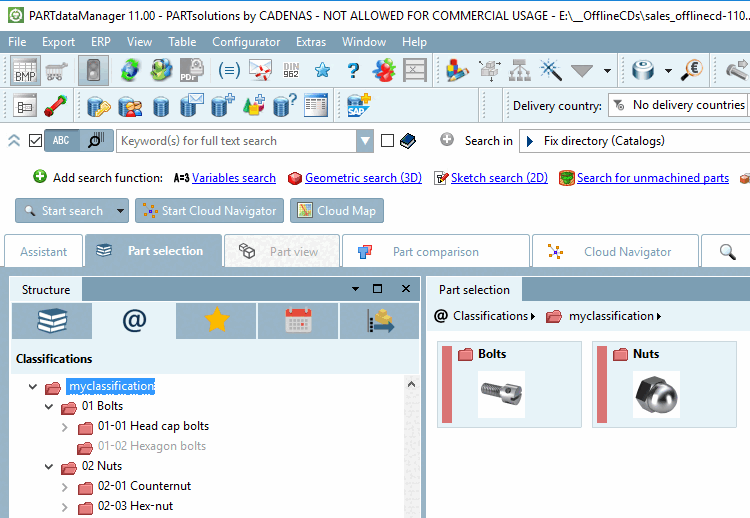Click the PDF lock datasheet icon
The image size is (750, 518).
click(x=191, y=71)
